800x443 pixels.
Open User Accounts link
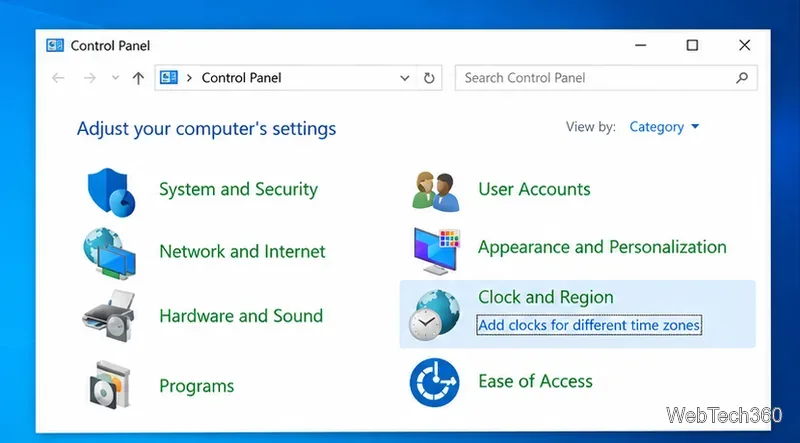tap(534, 189)
